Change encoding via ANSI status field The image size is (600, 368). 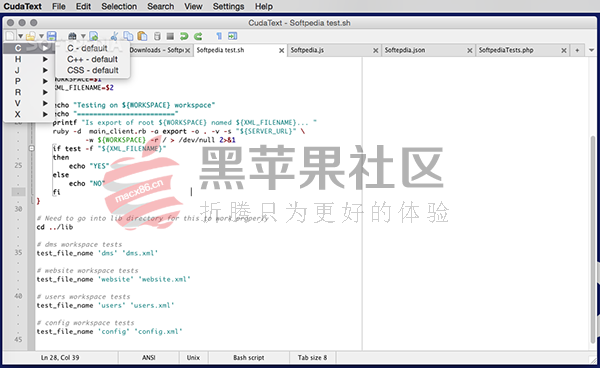tap(148, 358)
